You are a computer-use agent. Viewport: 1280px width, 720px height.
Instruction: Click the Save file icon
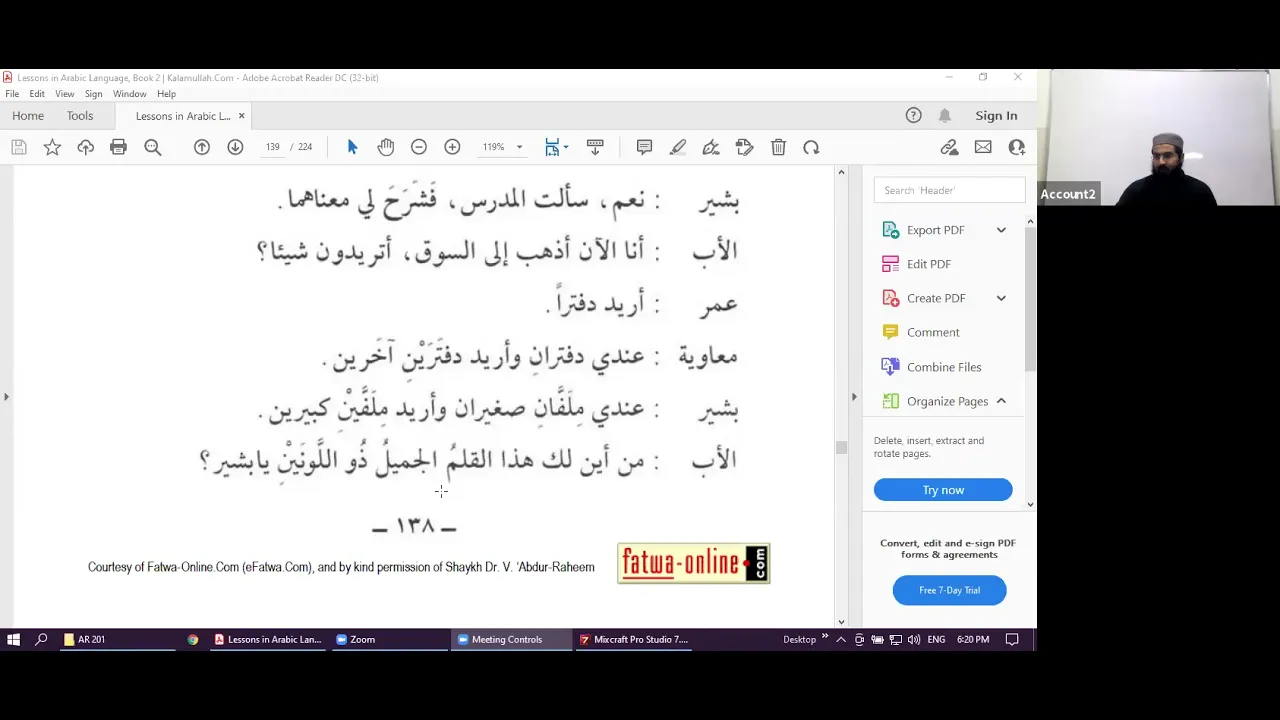tap(19, 147)
